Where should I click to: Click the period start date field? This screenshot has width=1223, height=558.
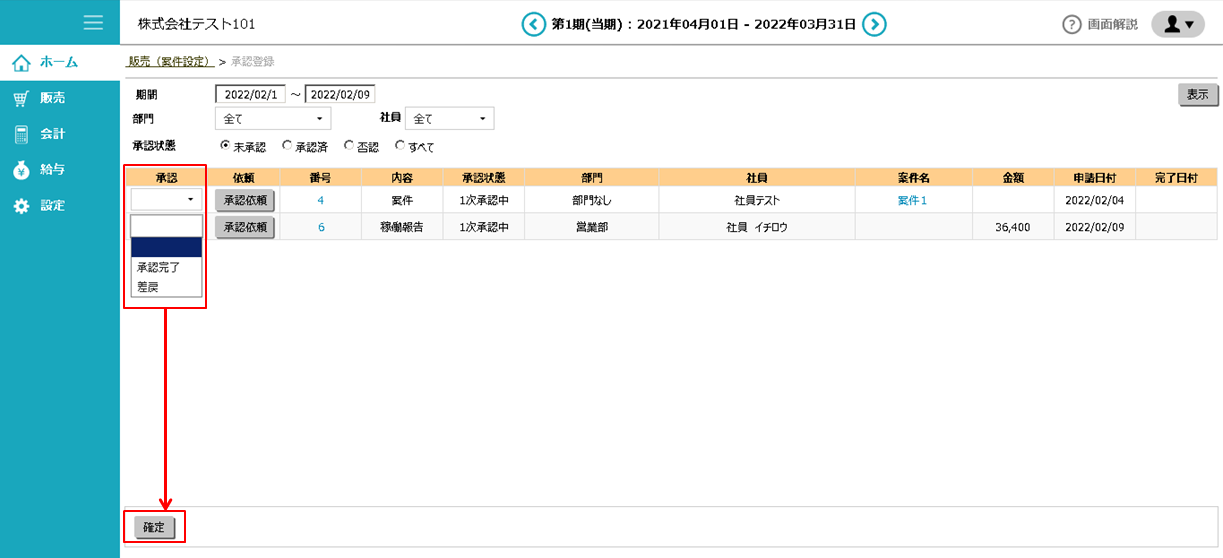(x=250, y=94)
